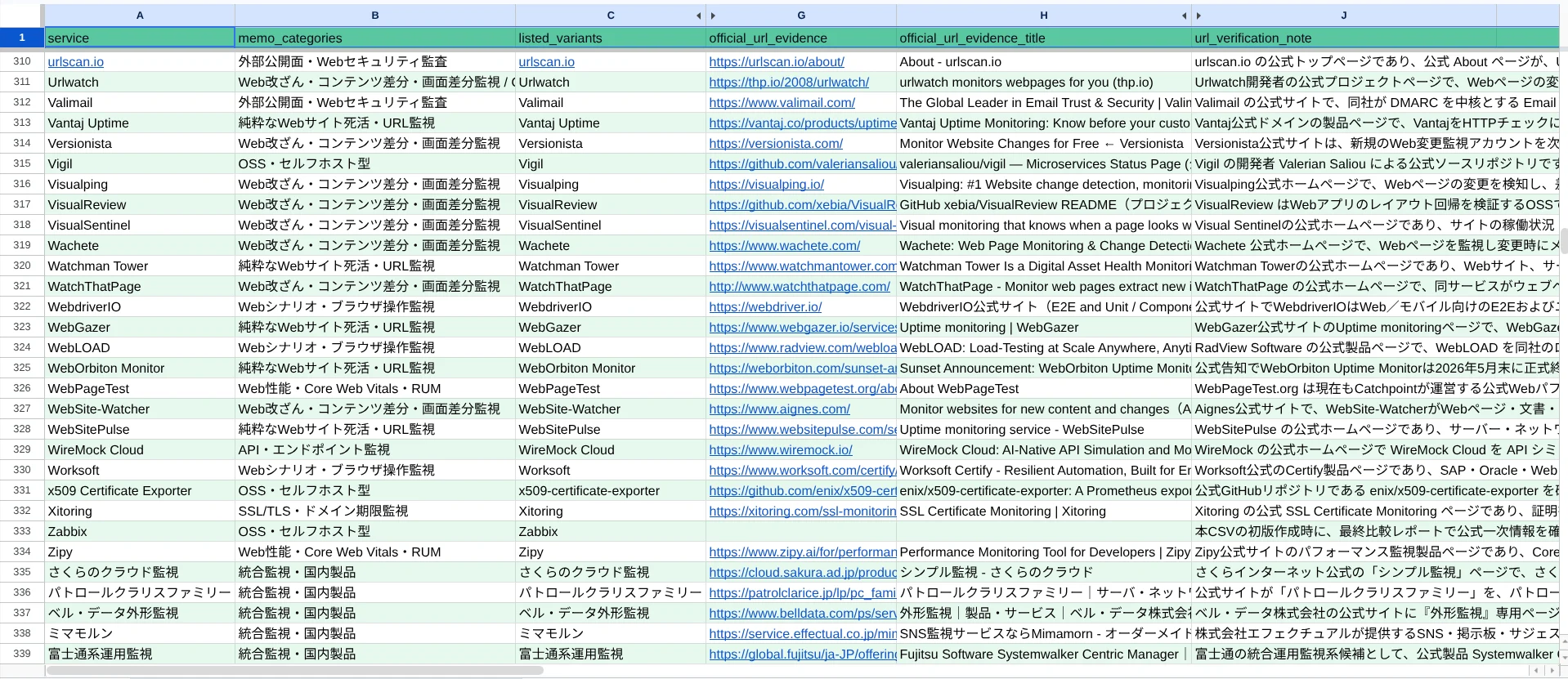Open the webdriver.io link
1568x679 pixels.
[765, 306]
